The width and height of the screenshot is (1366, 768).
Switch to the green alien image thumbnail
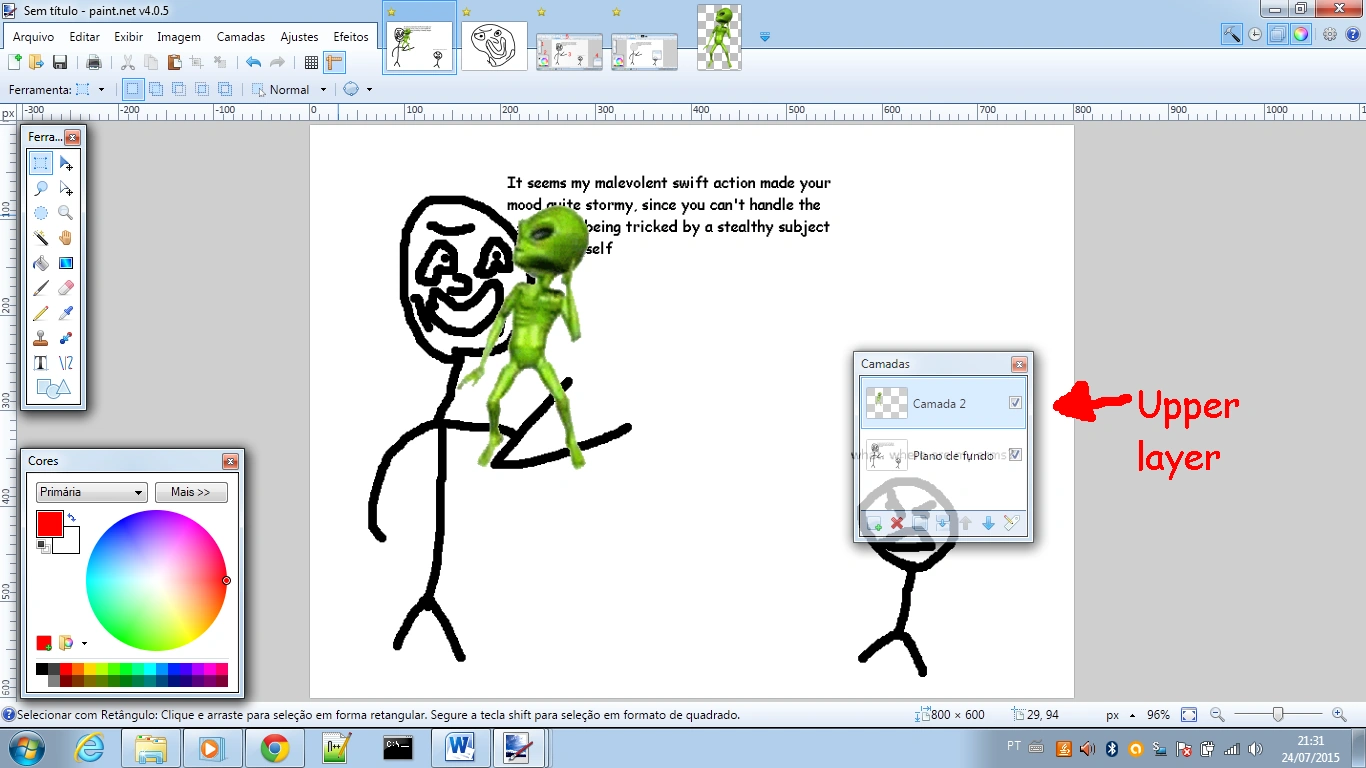click(719, 38)
